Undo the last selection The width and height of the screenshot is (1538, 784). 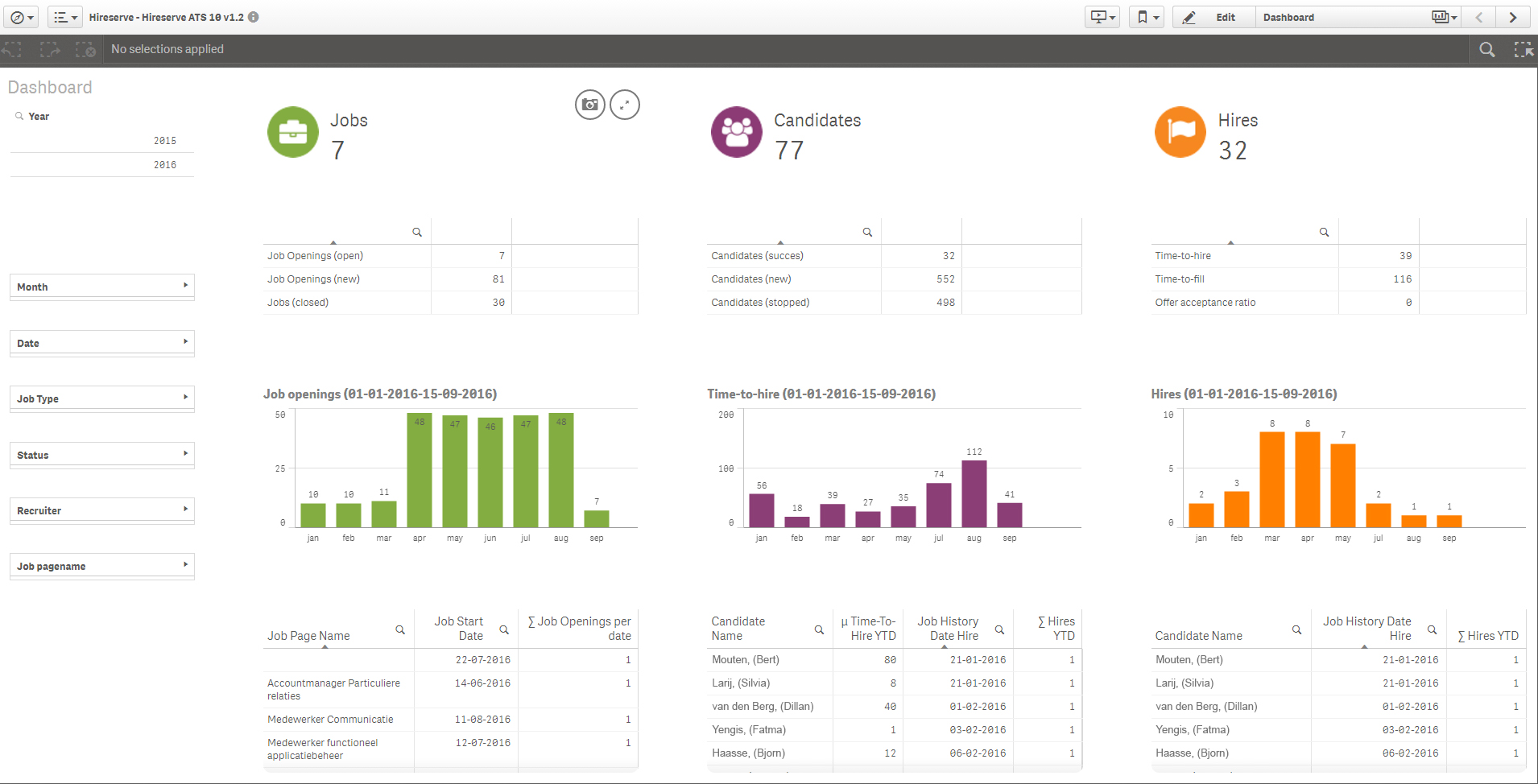click(12, 49)
